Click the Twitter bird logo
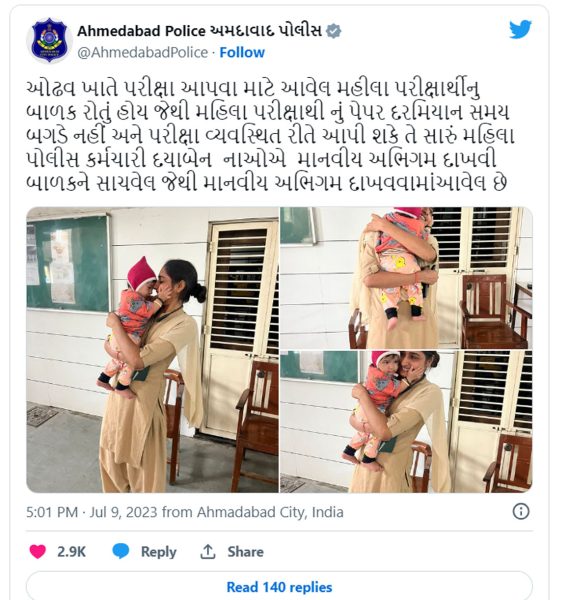 click(x=520, y=29)
